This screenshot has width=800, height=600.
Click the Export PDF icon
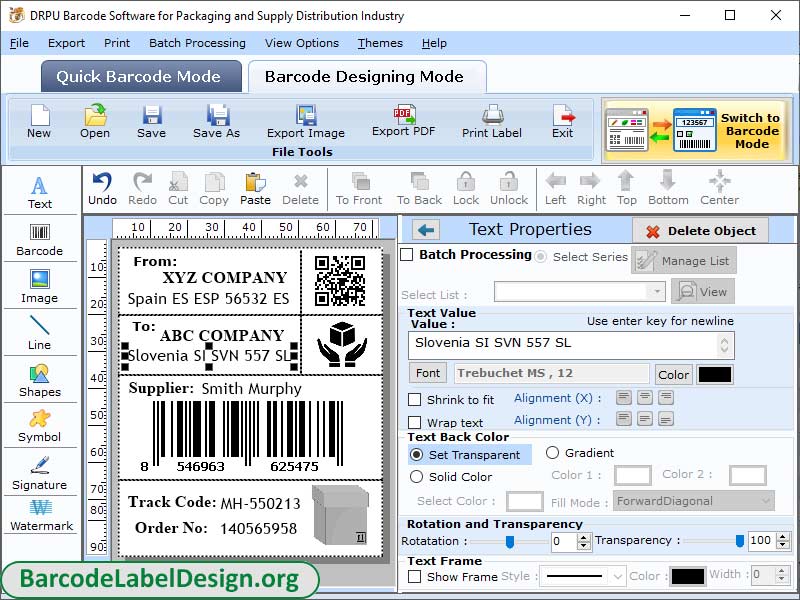tap(404, 120)
